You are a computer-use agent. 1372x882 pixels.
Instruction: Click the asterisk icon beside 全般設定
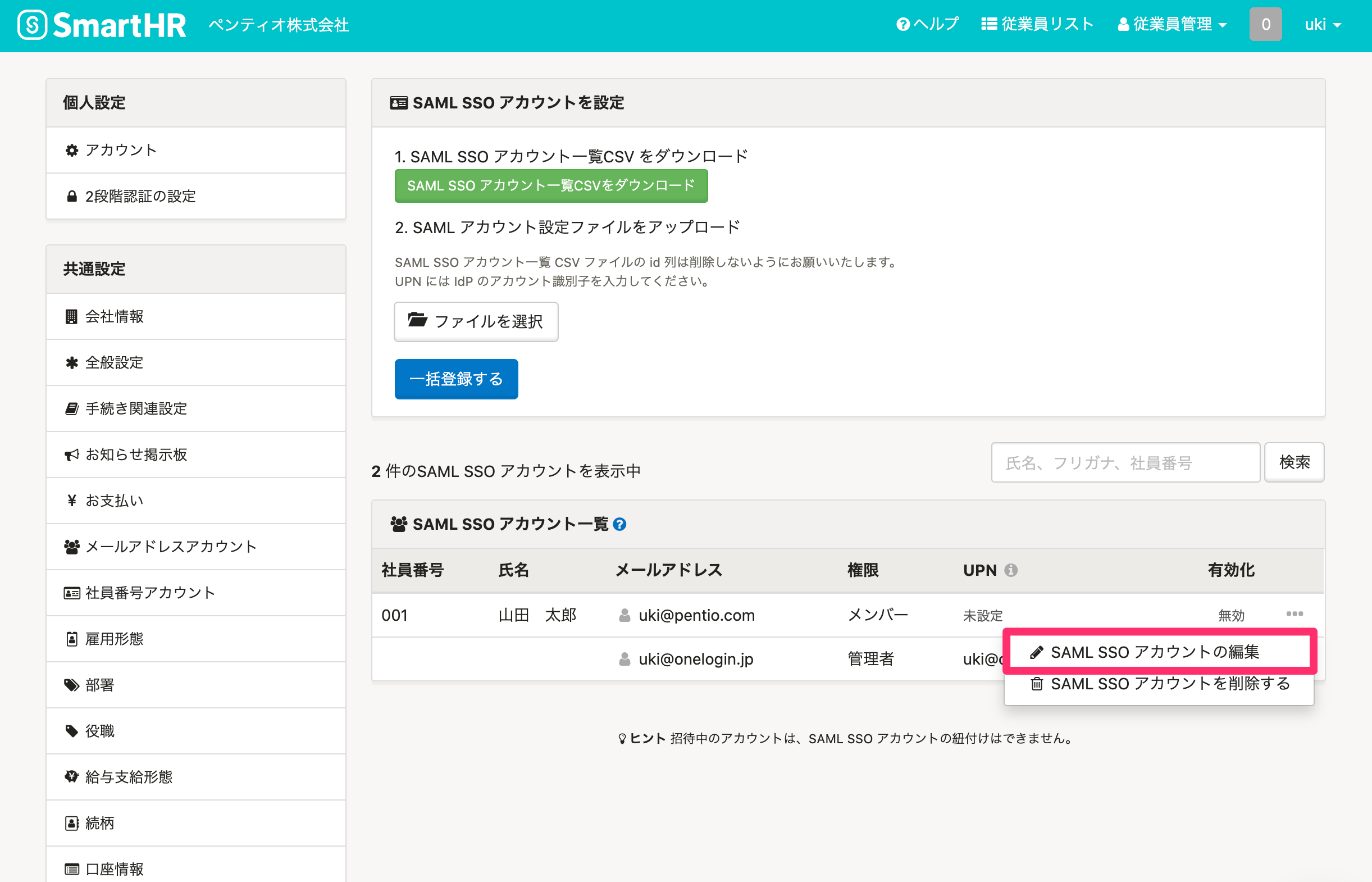point(71,362)
